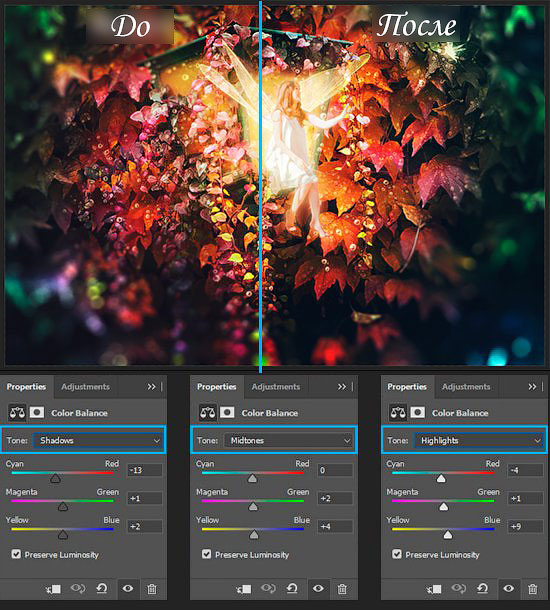Uncheck Preserve Luminosity in Shadows panel

pyautogui.click(x=16, y=554)
